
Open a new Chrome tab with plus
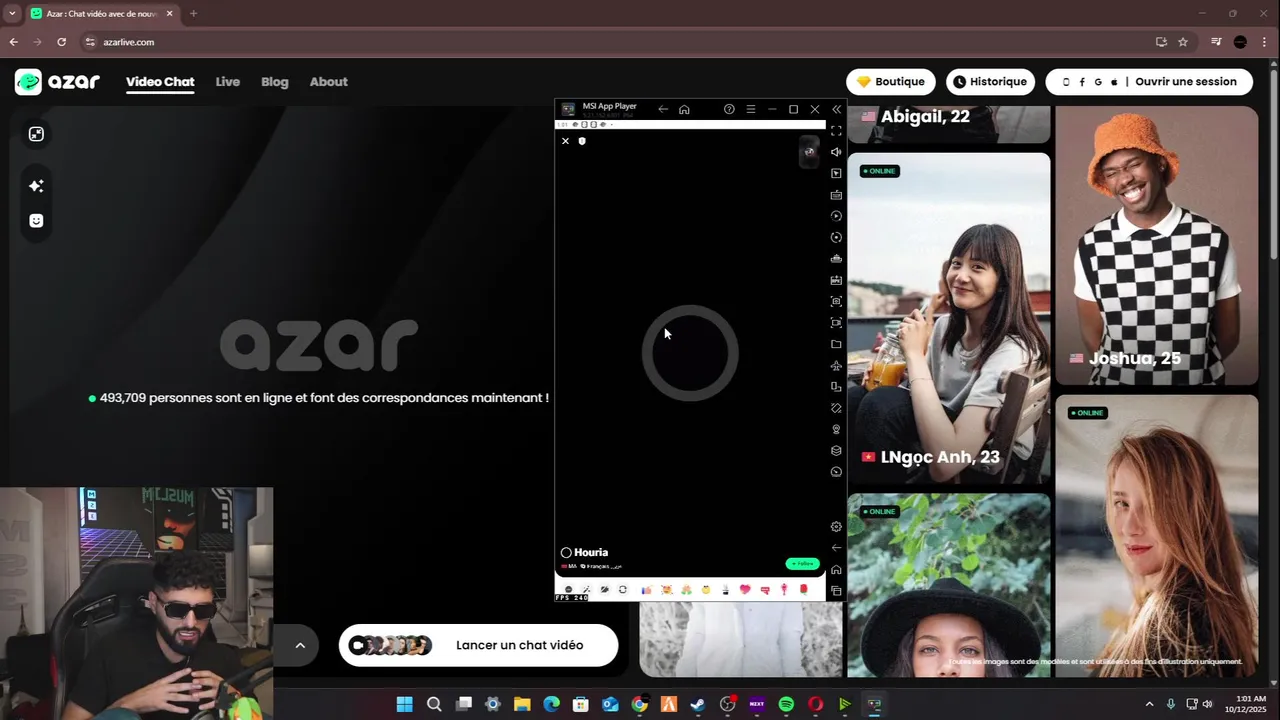(x=193, y=14)
